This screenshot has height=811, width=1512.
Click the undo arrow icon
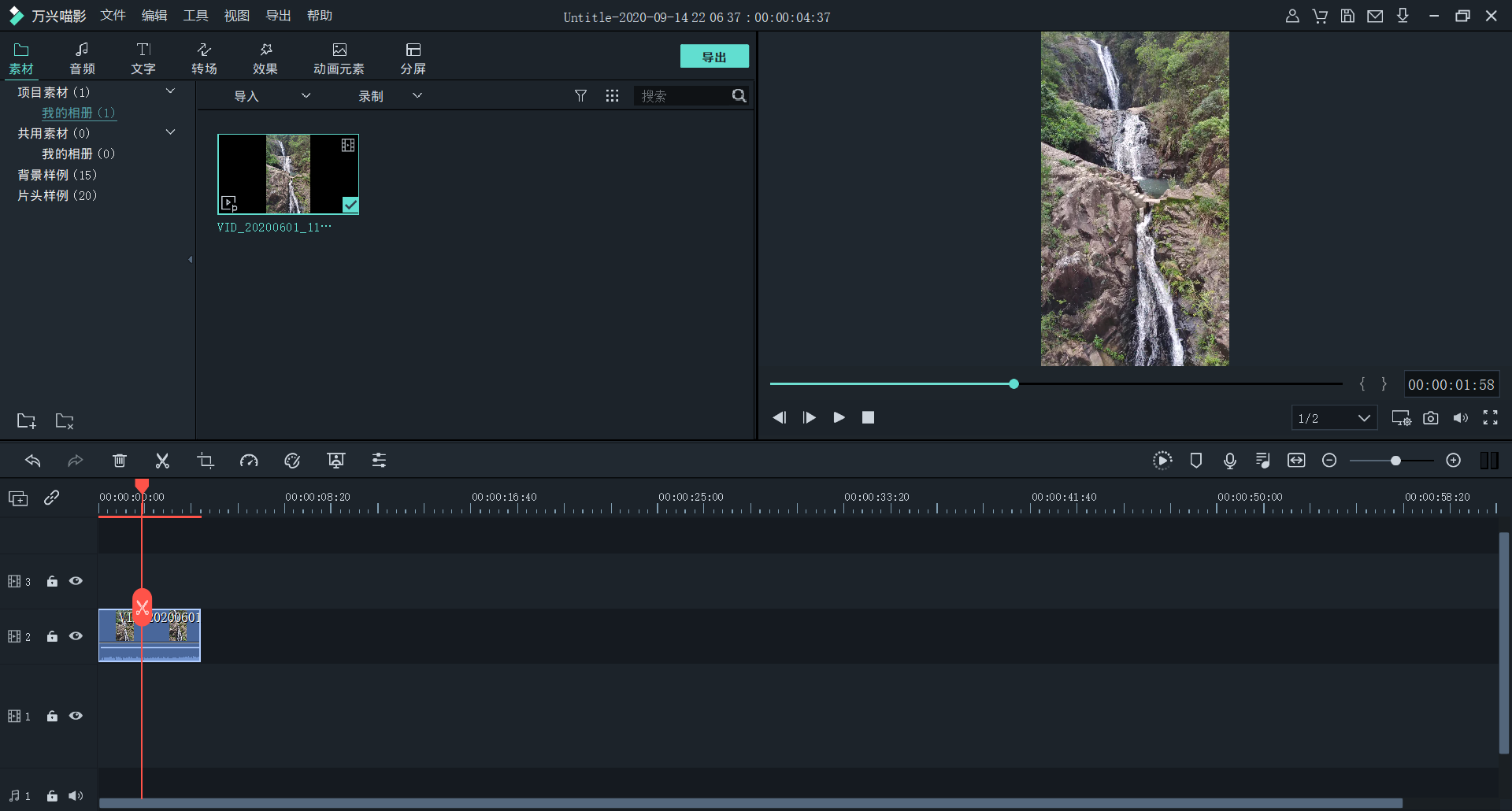[33, 461]
